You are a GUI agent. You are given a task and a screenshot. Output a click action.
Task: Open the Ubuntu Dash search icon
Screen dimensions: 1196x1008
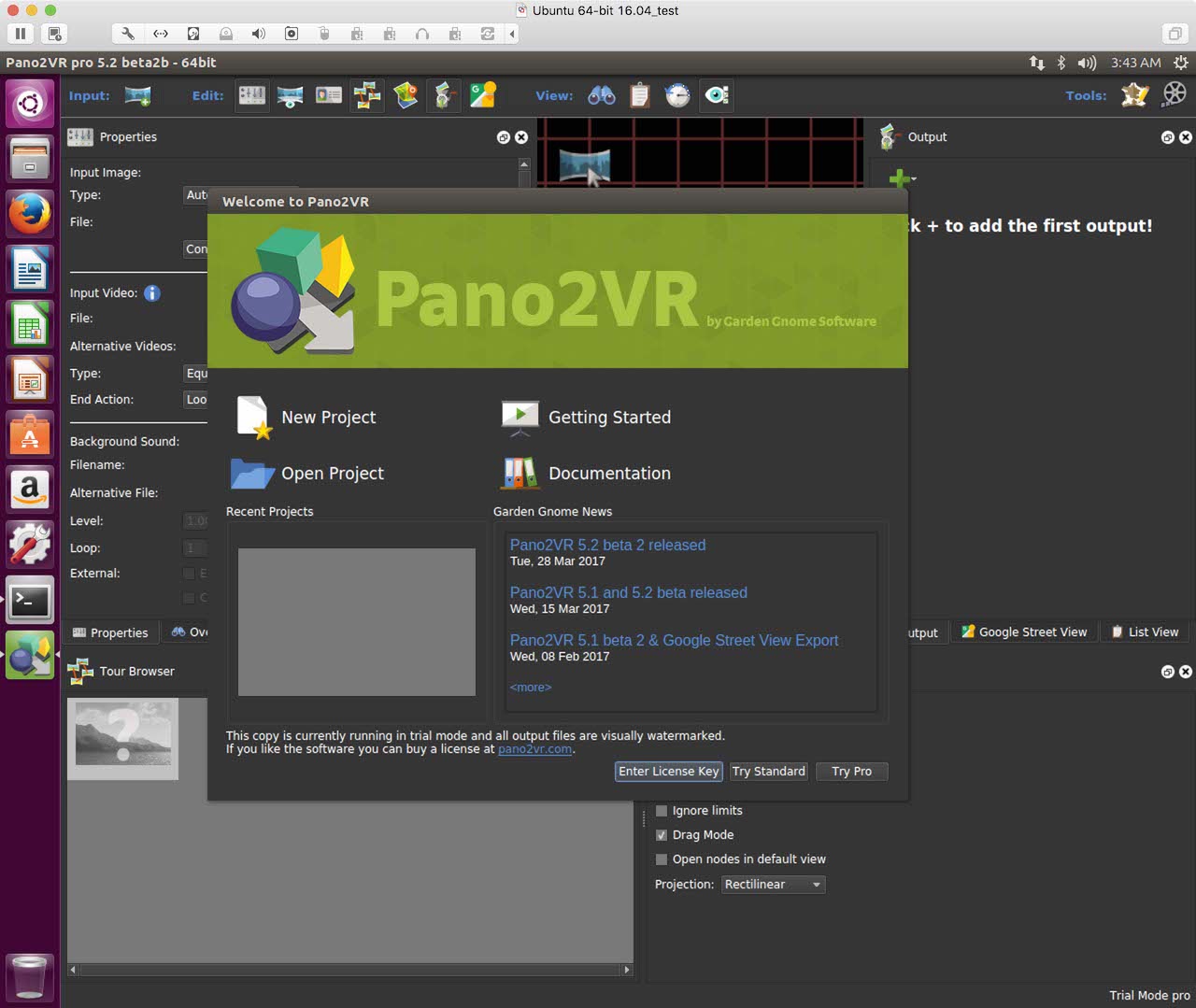tap(30, 103)
